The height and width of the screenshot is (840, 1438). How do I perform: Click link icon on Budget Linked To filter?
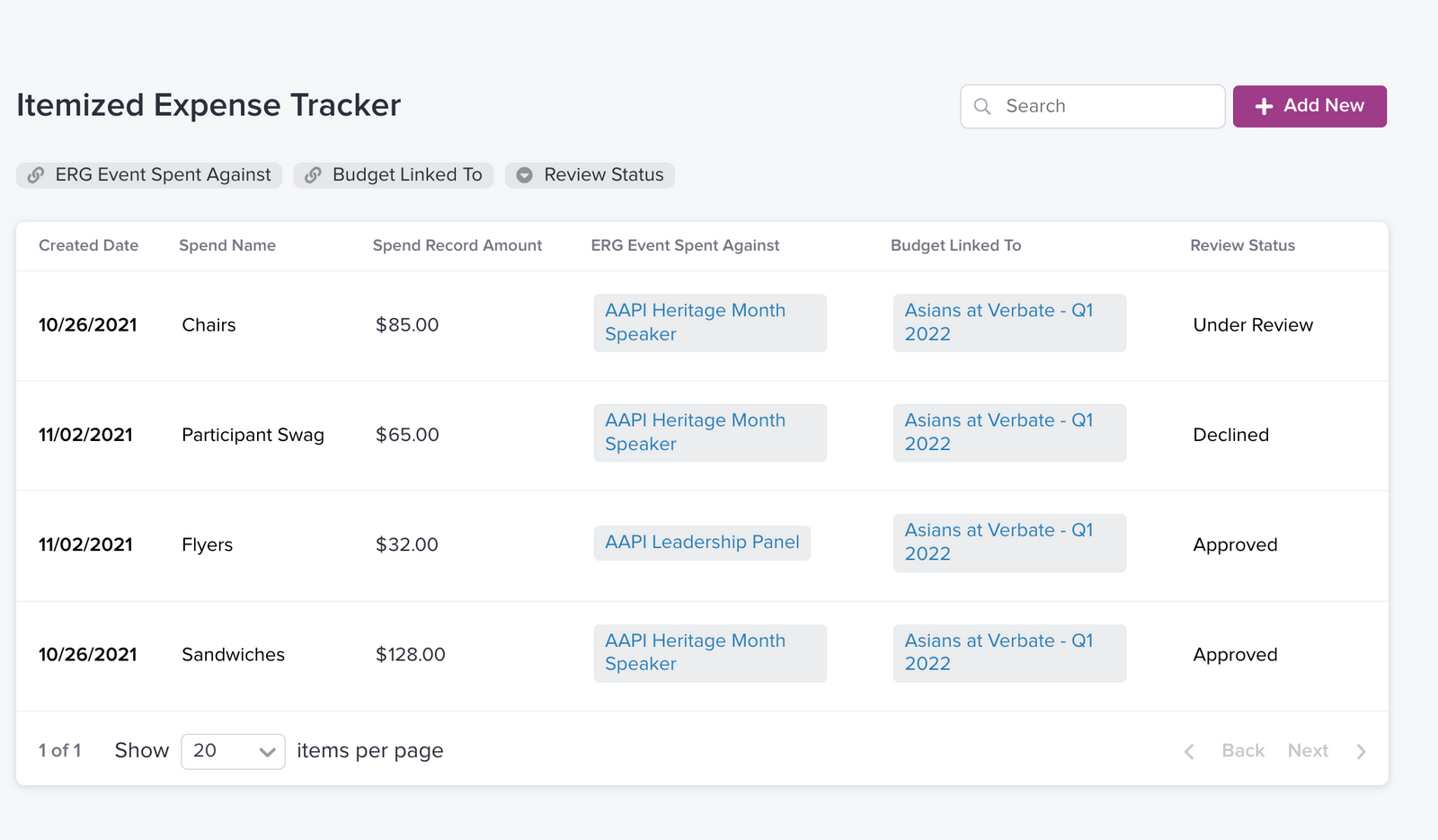[313, 175]
